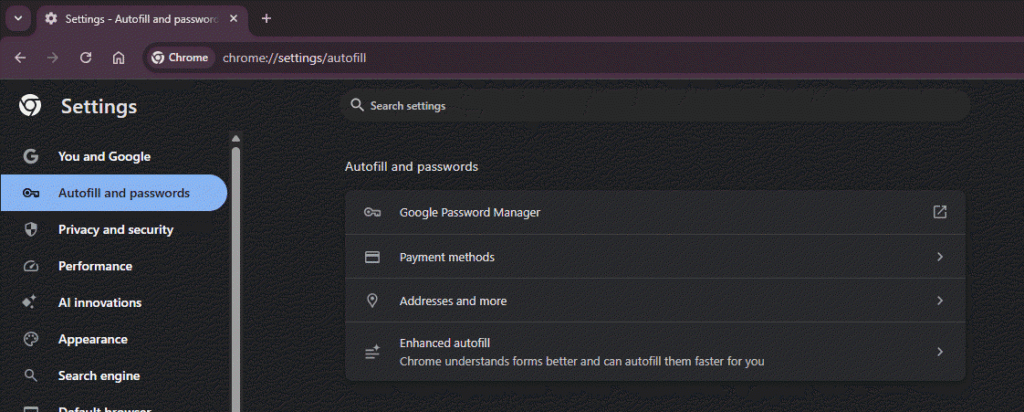1024x412 pixels.
Task: Click the key icon in the sidebar
Action: (31, 193)
